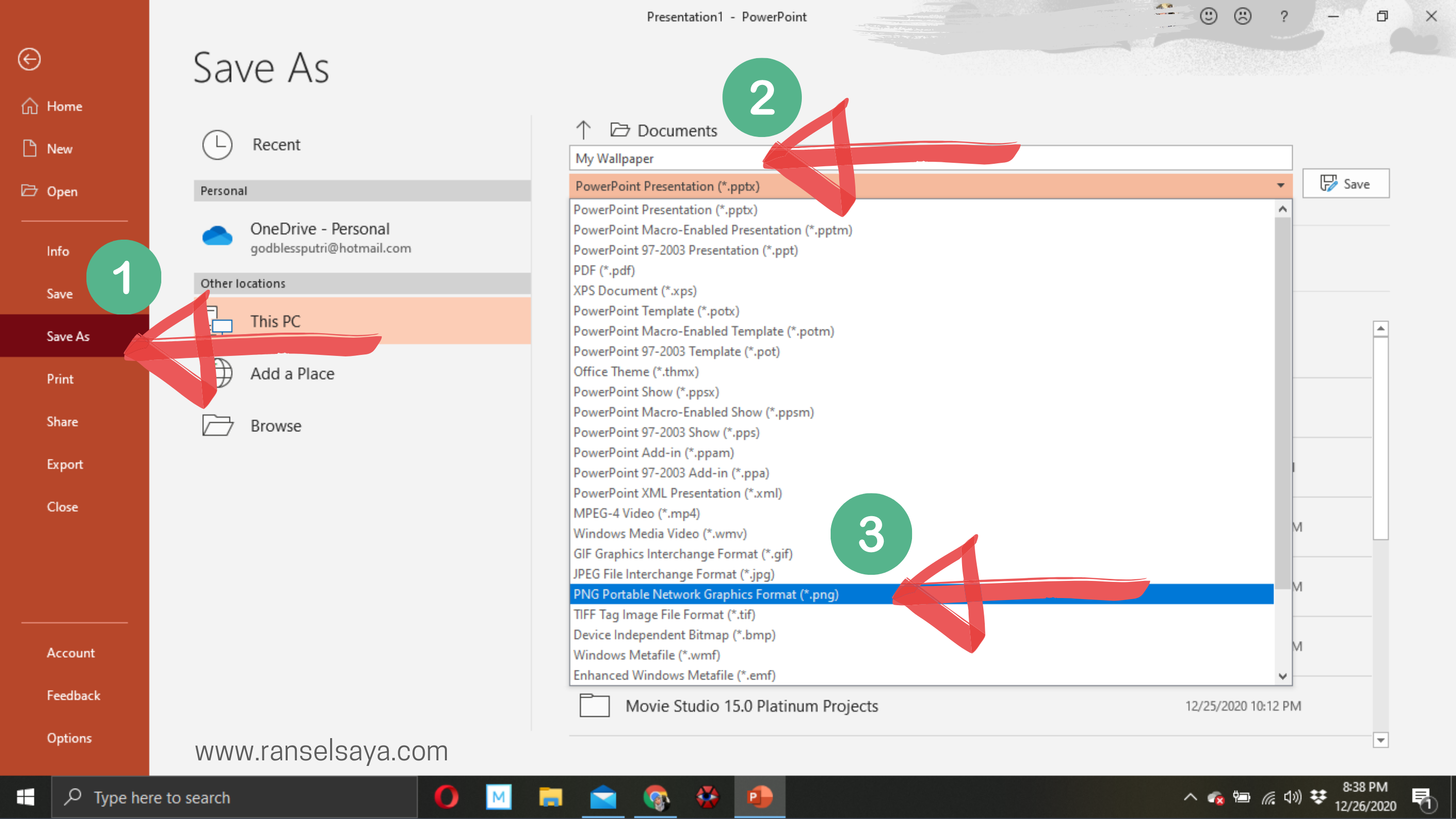Pick PDF (*.pdf) from format list

[604, 270]
